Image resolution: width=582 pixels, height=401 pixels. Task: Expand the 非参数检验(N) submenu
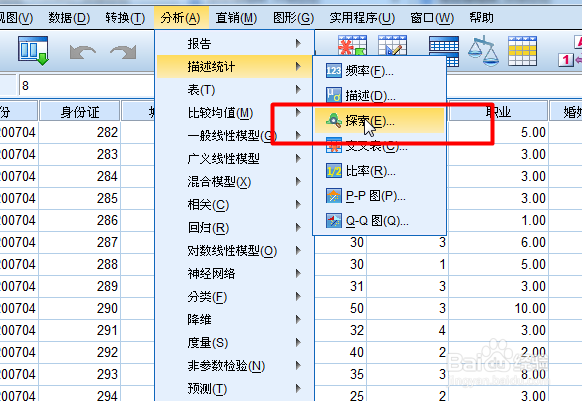point(235,366)
